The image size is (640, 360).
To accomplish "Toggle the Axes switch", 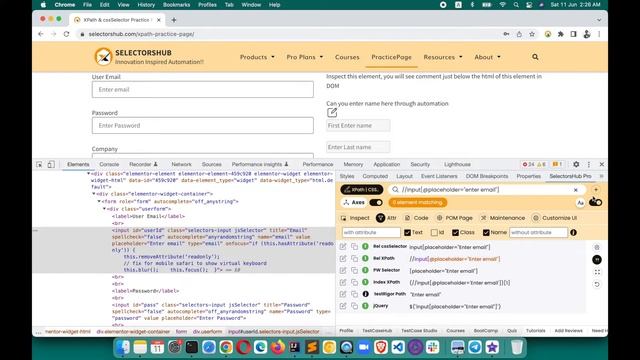I will coord(376,202).
